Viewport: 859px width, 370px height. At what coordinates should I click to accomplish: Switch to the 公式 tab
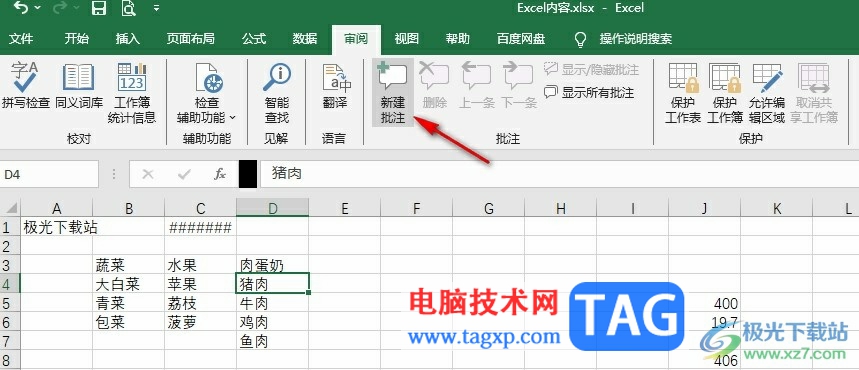point(254,39)
